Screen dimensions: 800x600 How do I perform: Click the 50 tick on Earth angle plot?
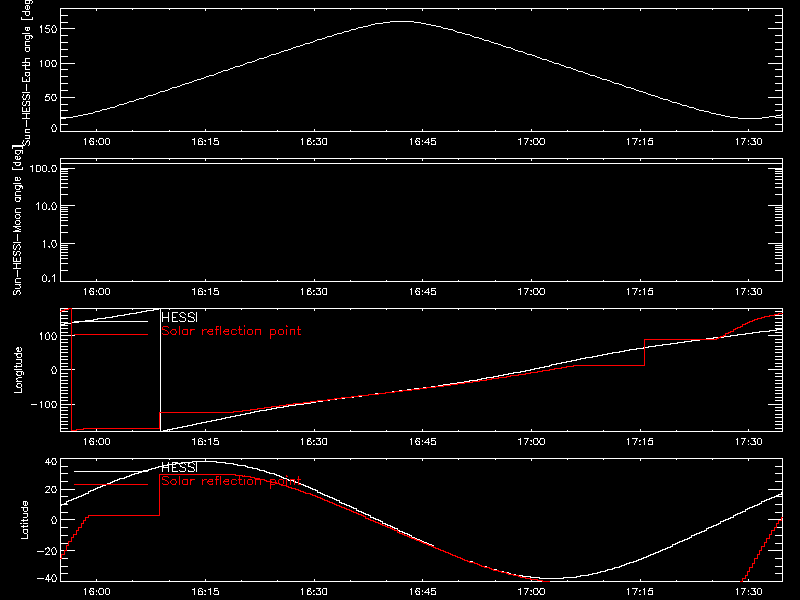tap(51, 97)
